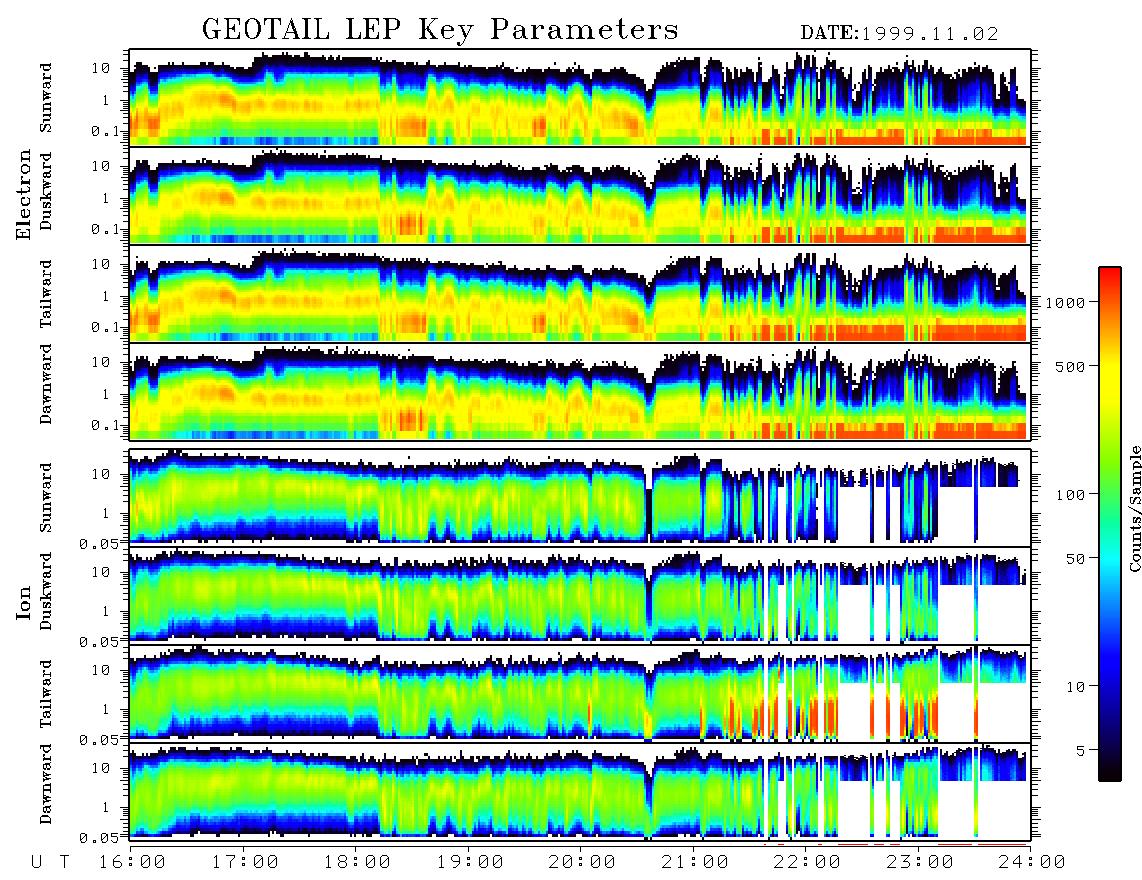Click the 'Counts/Sample' color bar label
This screenshot has width=1142, height=880.
tap(1134, 508)
